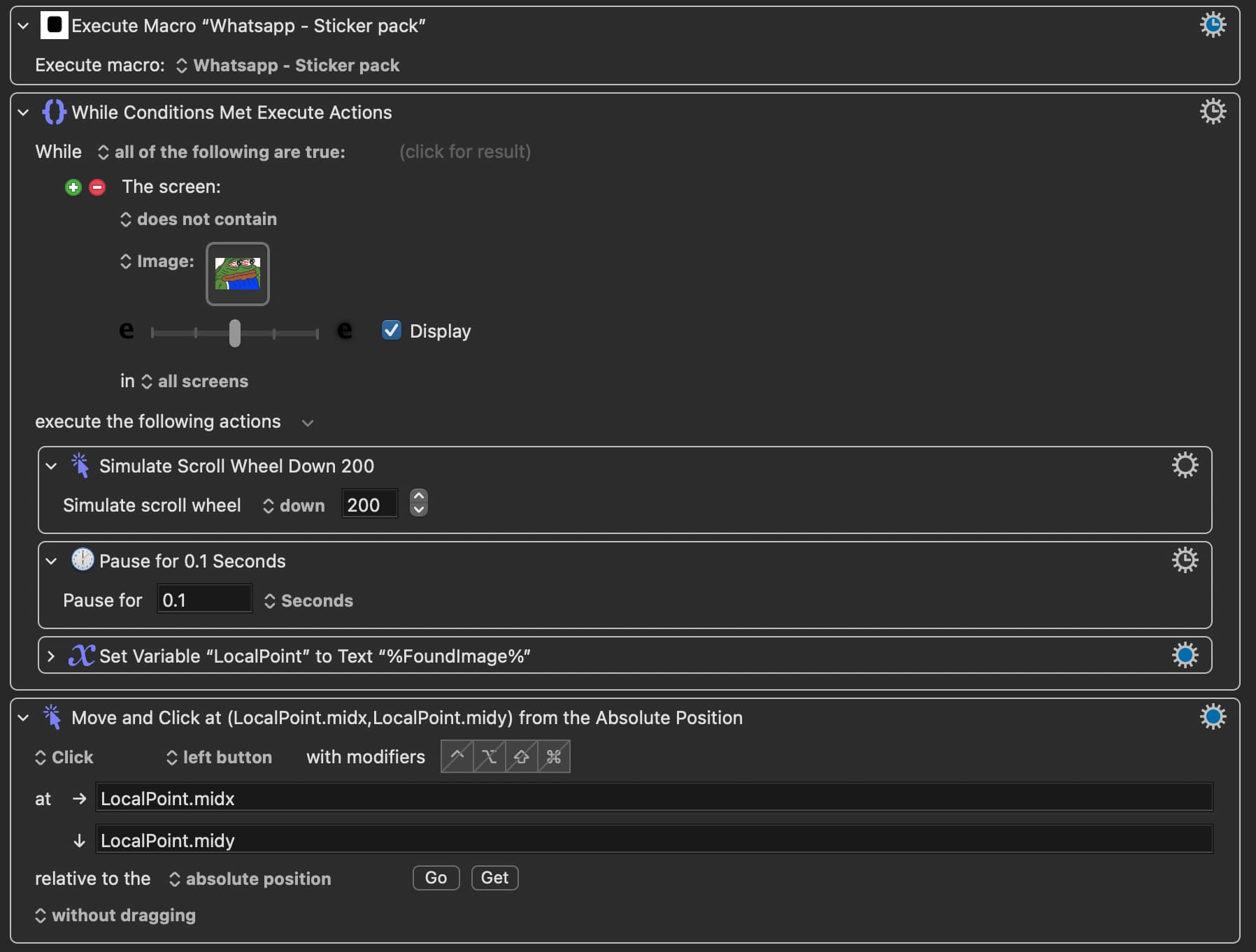
Task: Open the 'does not contain' dropdown
Action: pyautogui.click(x=199, y=219)
